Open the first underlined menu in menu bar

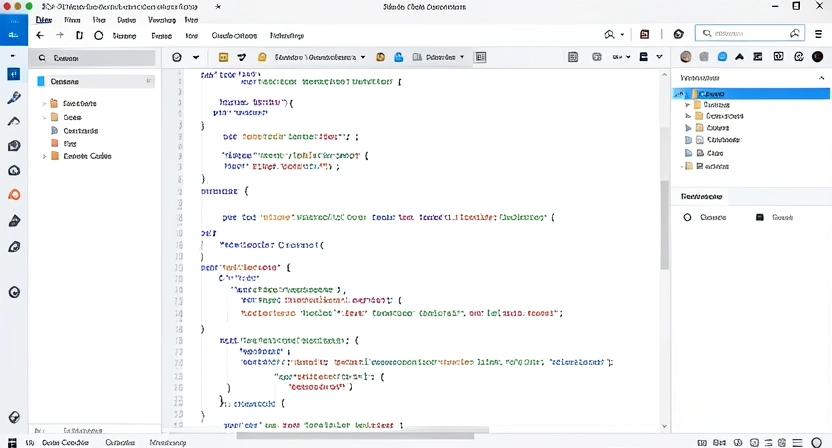(44, 20)
